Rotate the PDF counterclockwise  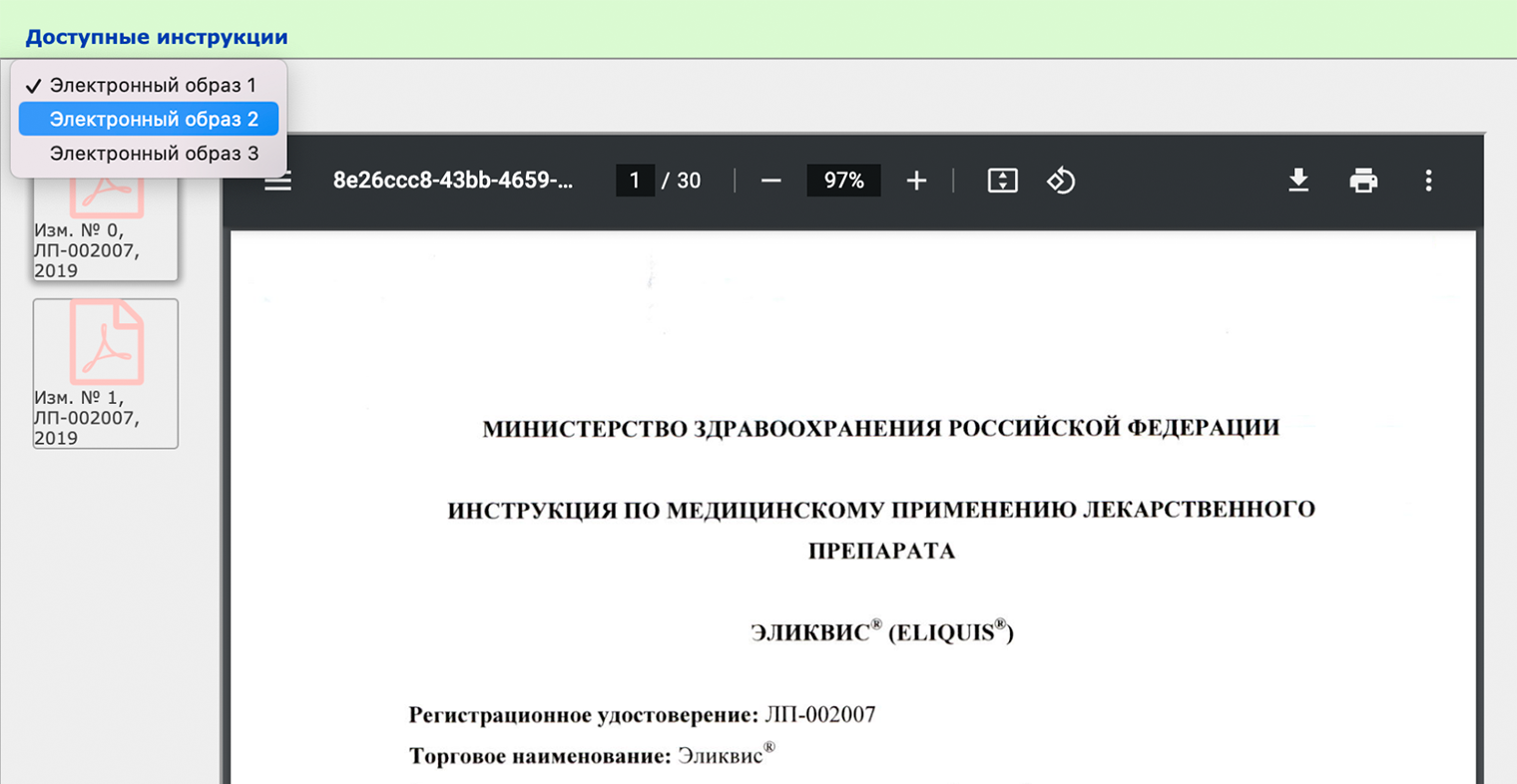tap(1060, 181)
